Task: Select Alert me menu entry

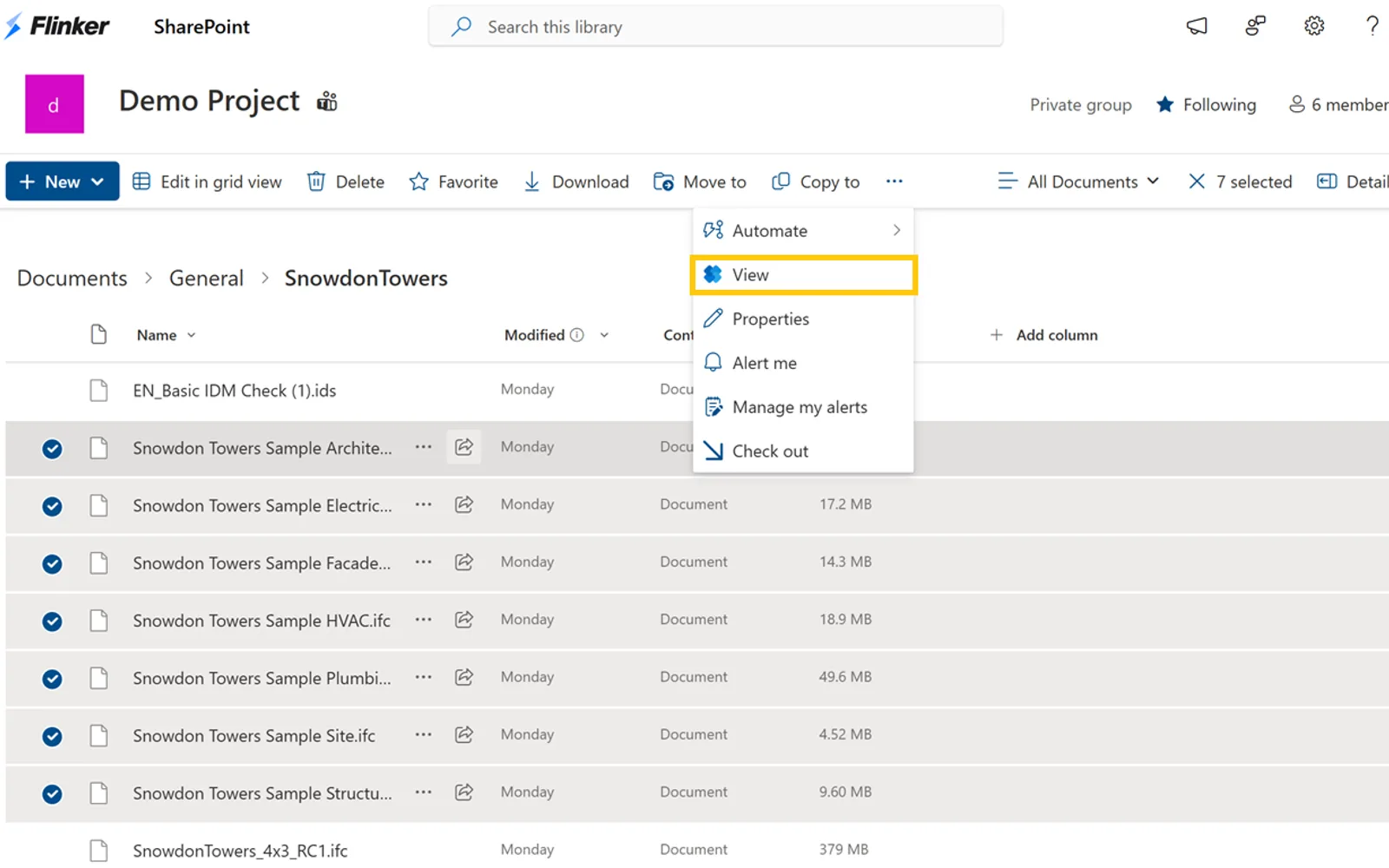Action: click(x=803, y=363)
